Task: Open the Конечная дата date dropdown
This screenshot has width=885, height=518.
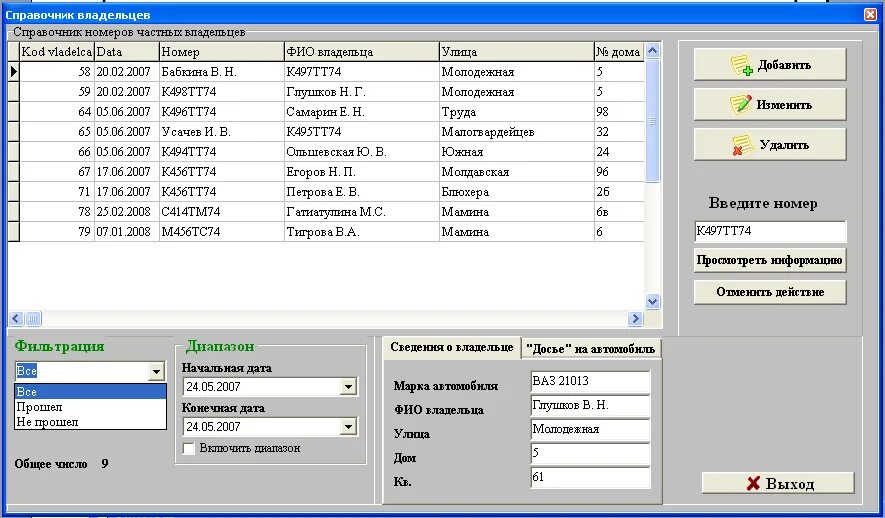Action: coord(348,427)
